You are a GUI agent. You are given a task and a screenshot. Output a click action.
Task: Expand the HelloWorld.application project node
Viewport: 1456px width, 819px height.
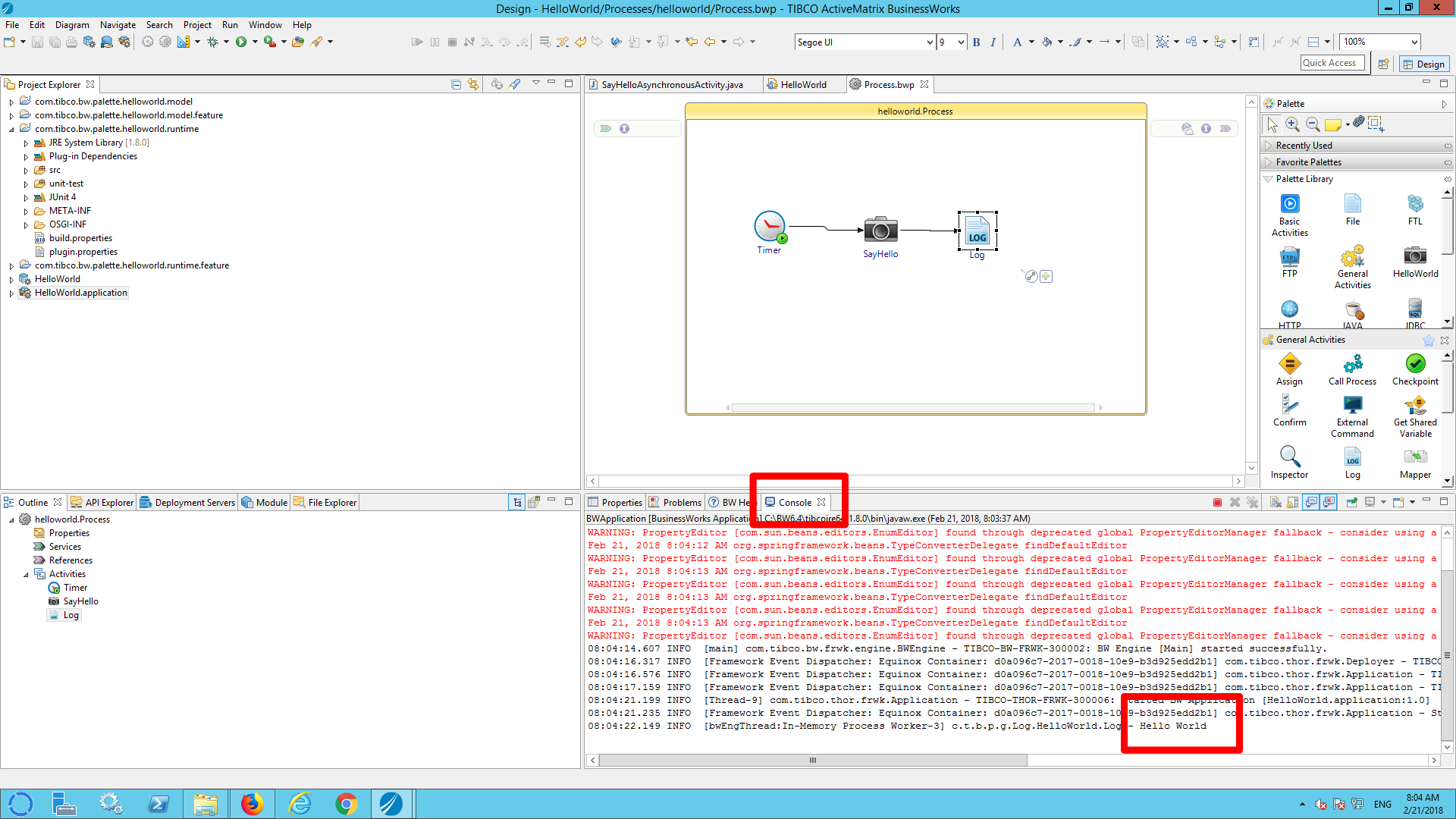point(11,293)
